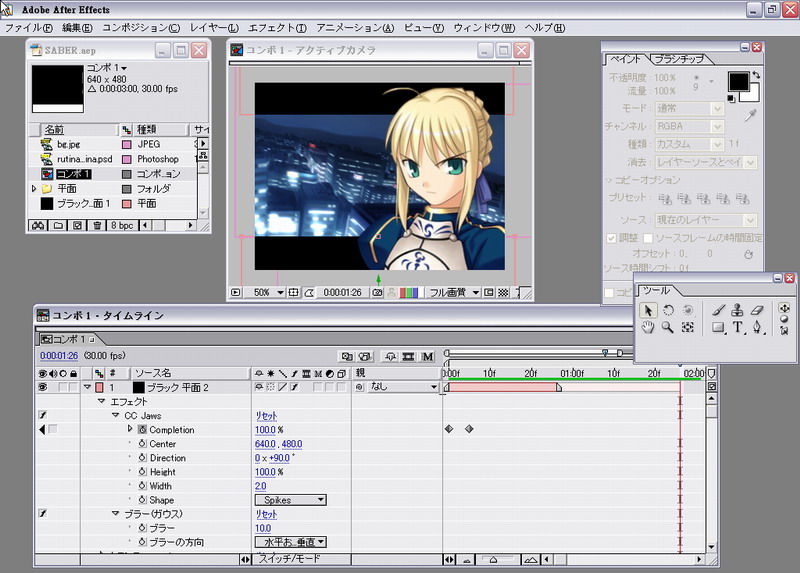Screen dimensions: 800x573
Task: Click the スイッチ/モード button
Action: 289,559
